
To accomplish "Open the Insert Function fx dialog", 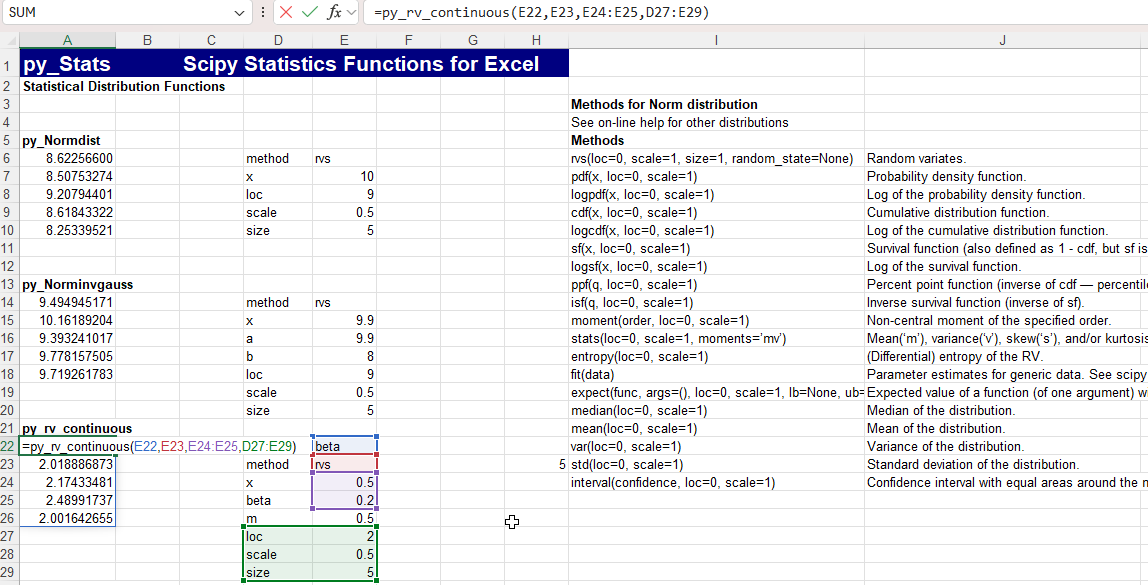I will pos(334,12).
